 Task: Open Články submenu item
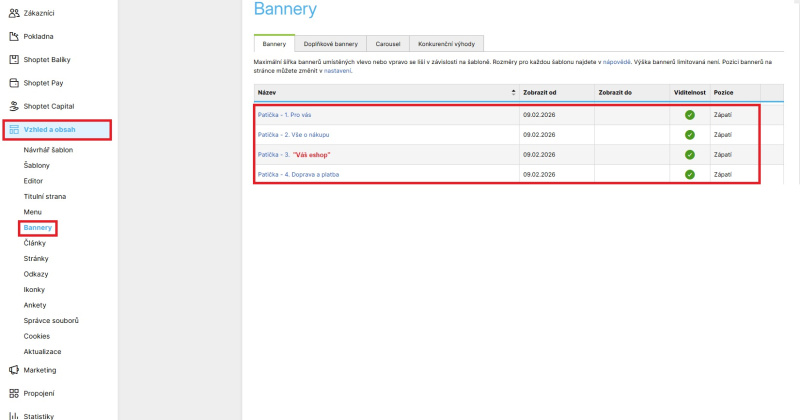pyautogui.click(x=35, y=243)
